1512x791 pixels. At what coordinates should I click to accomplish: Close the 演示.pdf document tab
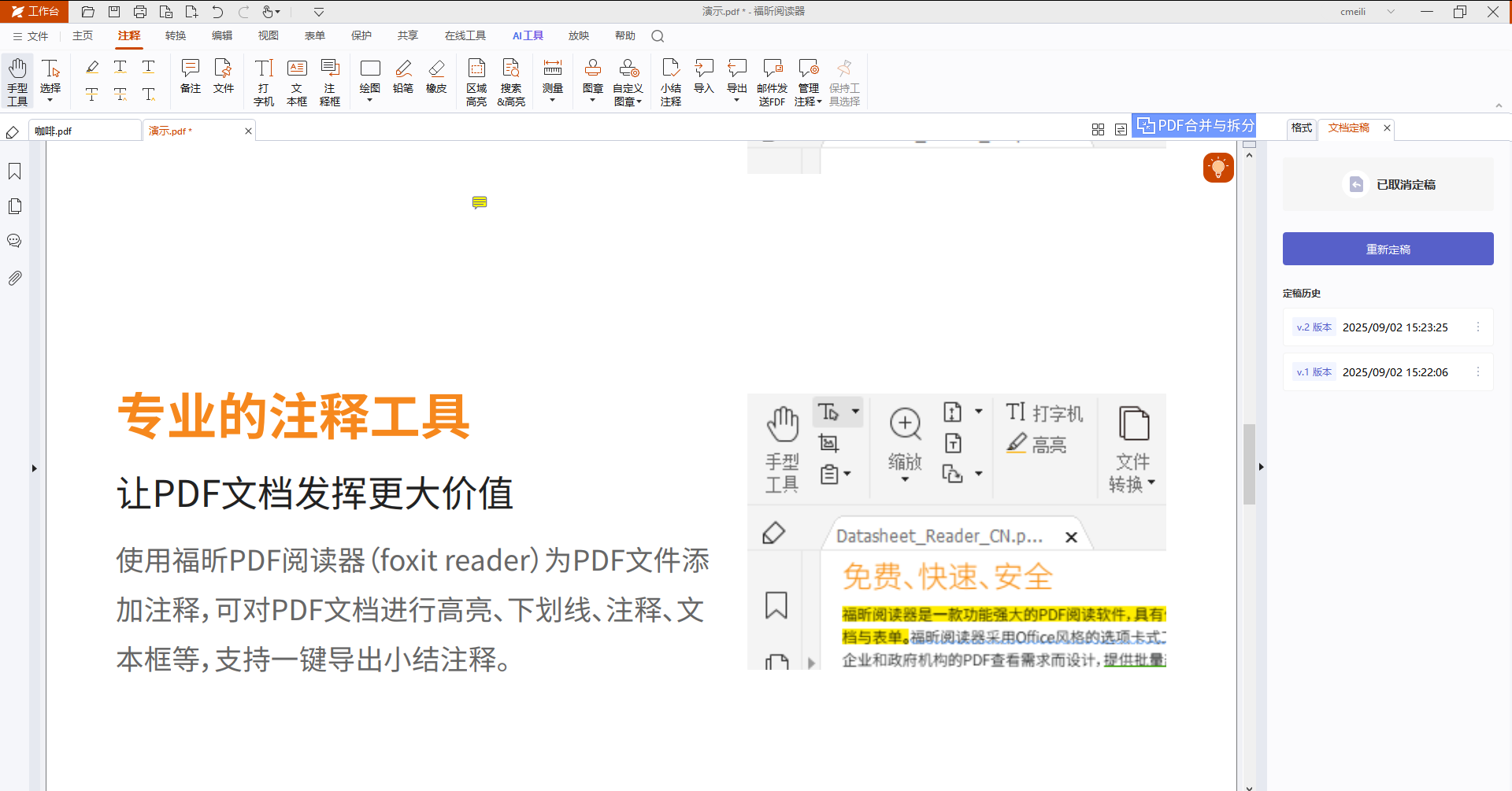248,131
